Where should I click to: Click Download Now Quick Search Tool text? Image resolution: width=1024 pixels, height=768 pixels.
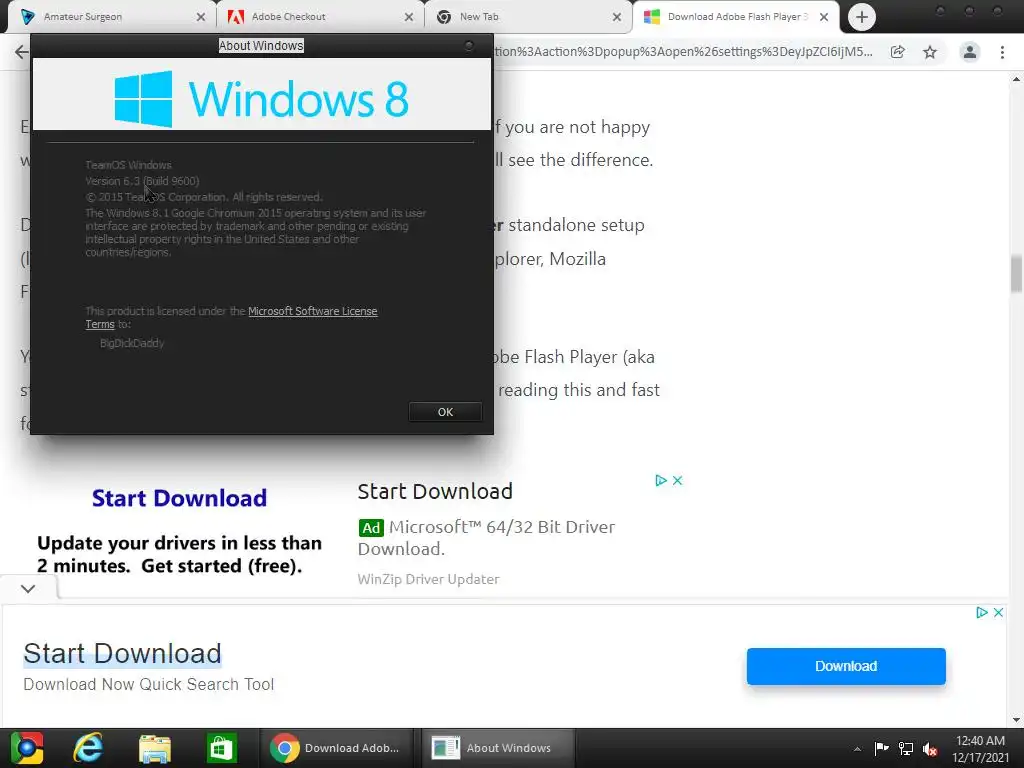[148, 684]
